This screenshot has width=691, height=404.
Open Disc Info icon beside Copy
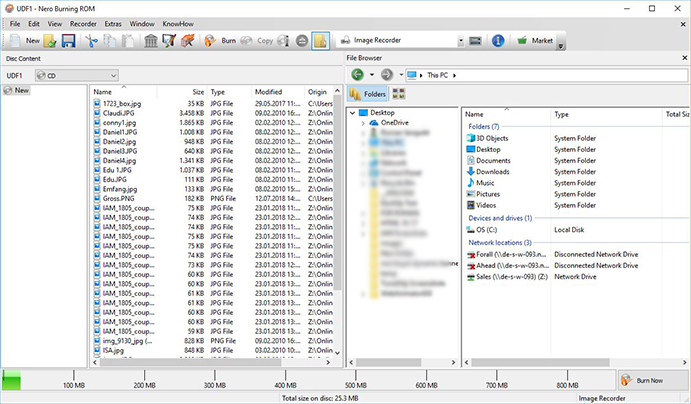pos(283,41)
